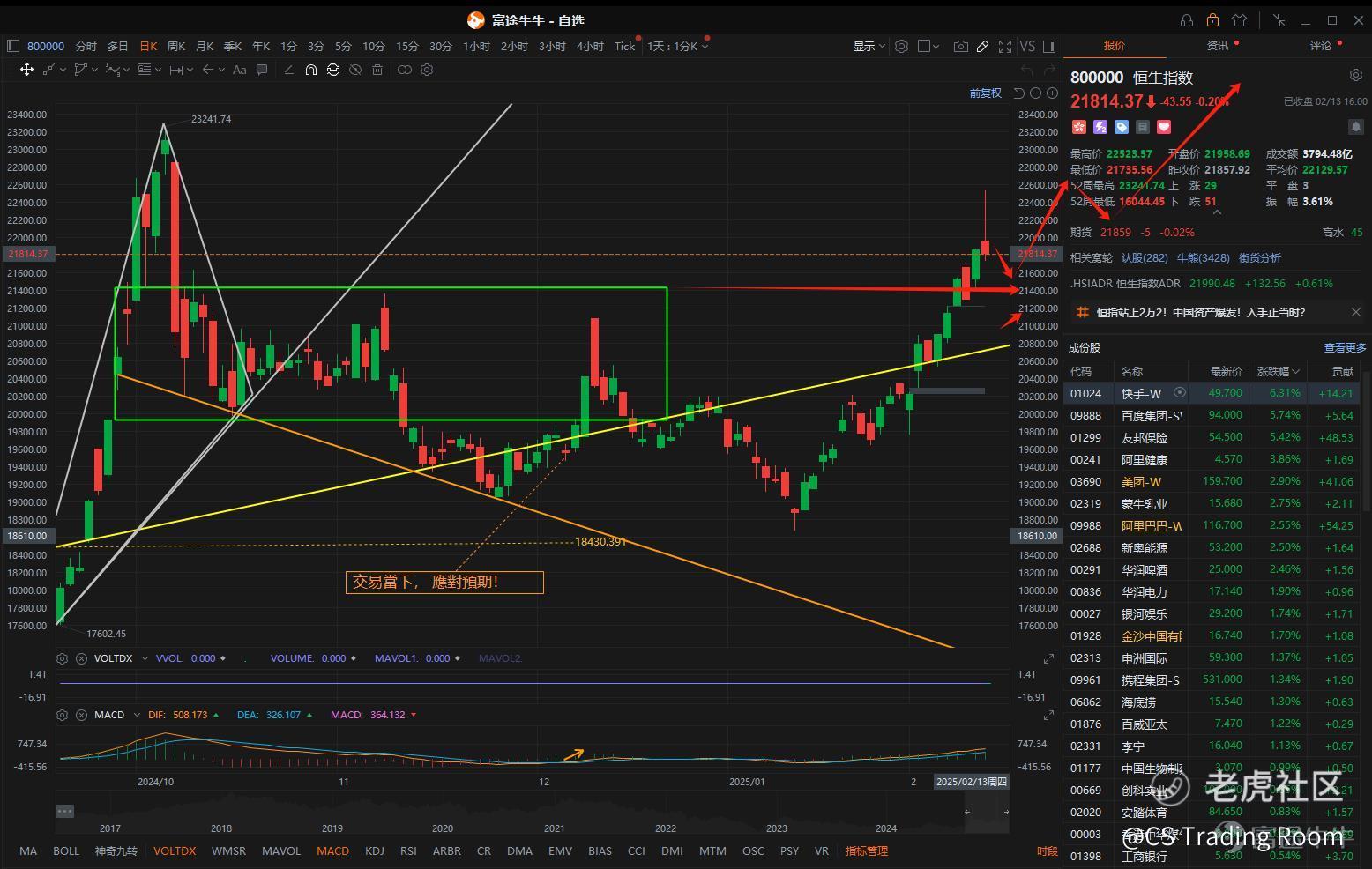Screen dimensions: 1372x869
Task: Enable the RSI indicator
Action: click(x=408, y=851)
